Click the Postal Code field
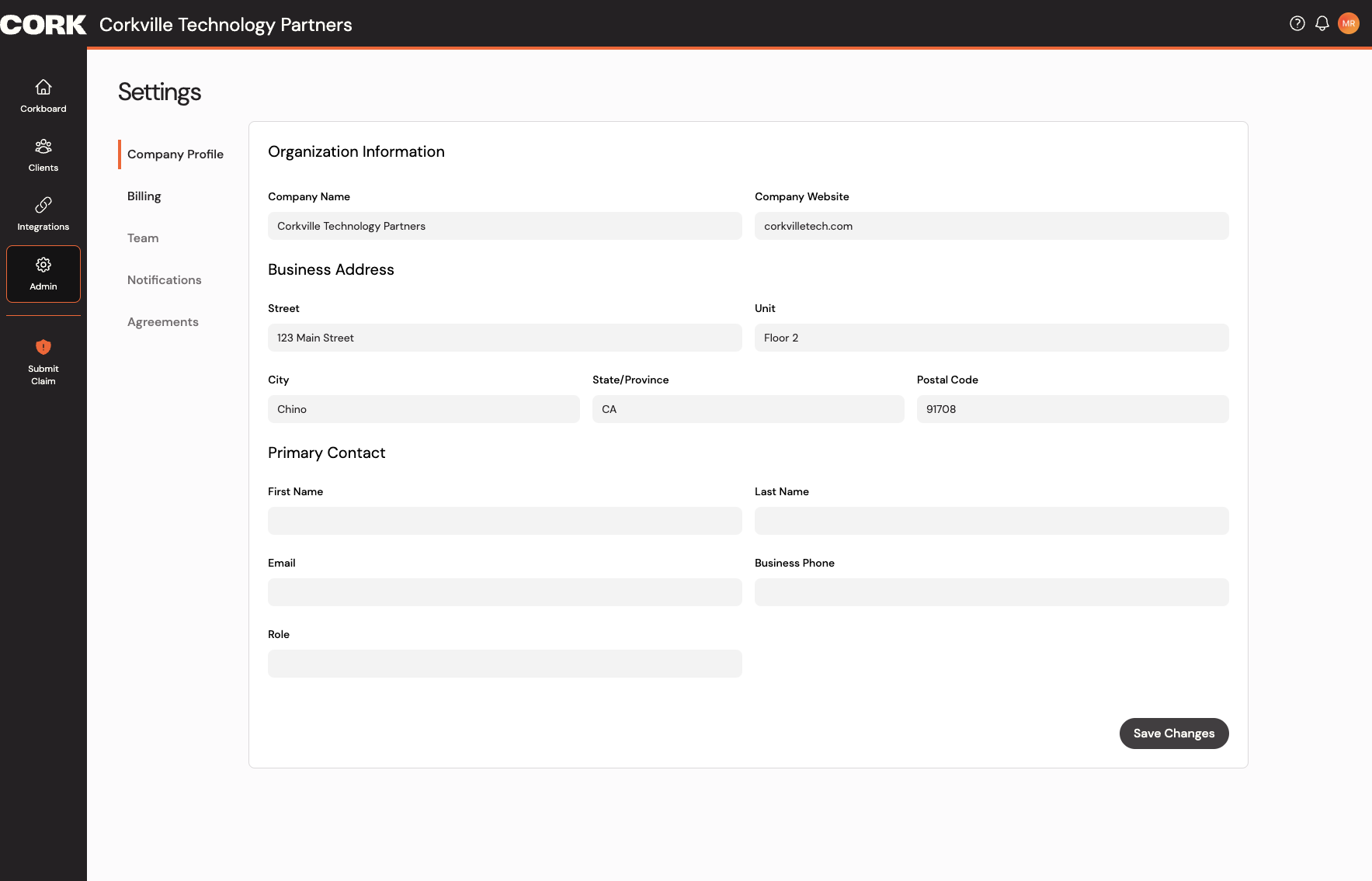This screenshot has height=881, width=1372. point(1073,409)
